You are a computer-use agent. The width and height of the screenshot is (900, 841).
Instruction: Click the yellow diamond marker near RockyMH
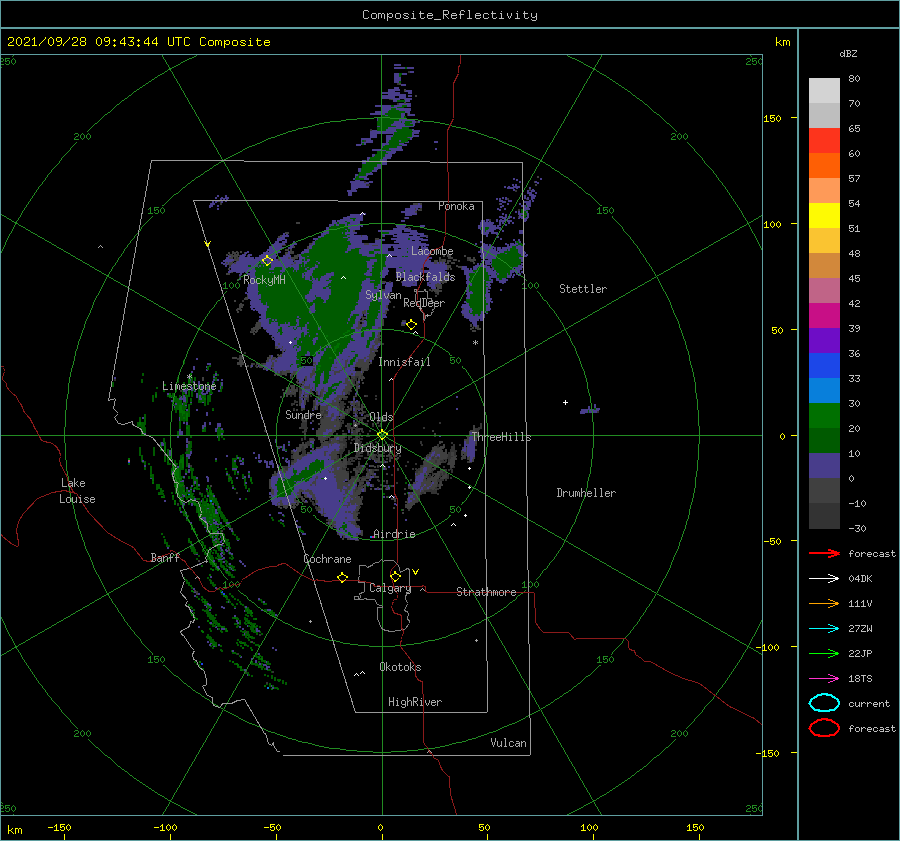pyautogui.click(x=267, y=261)
